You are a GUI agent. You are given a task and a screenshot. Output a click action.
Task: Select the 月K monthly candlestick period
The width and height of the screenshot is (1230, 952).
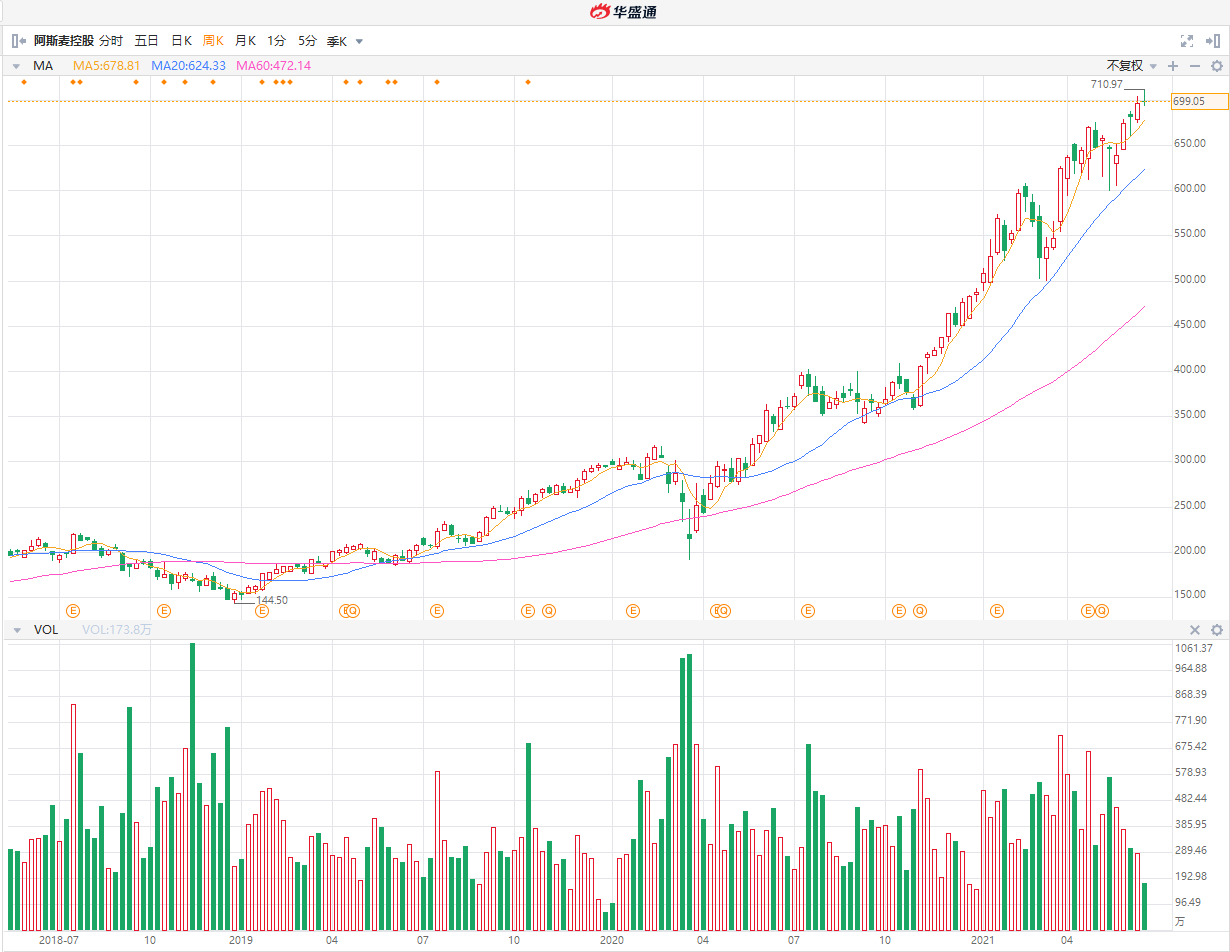pos(245,41)
